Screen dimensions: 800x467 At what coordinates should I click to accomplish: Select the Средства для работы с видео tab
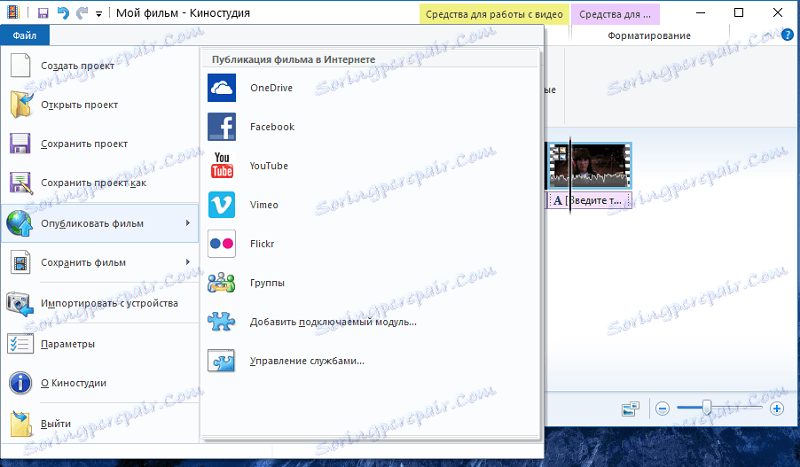pyautogui.click(x=494, y=14)
